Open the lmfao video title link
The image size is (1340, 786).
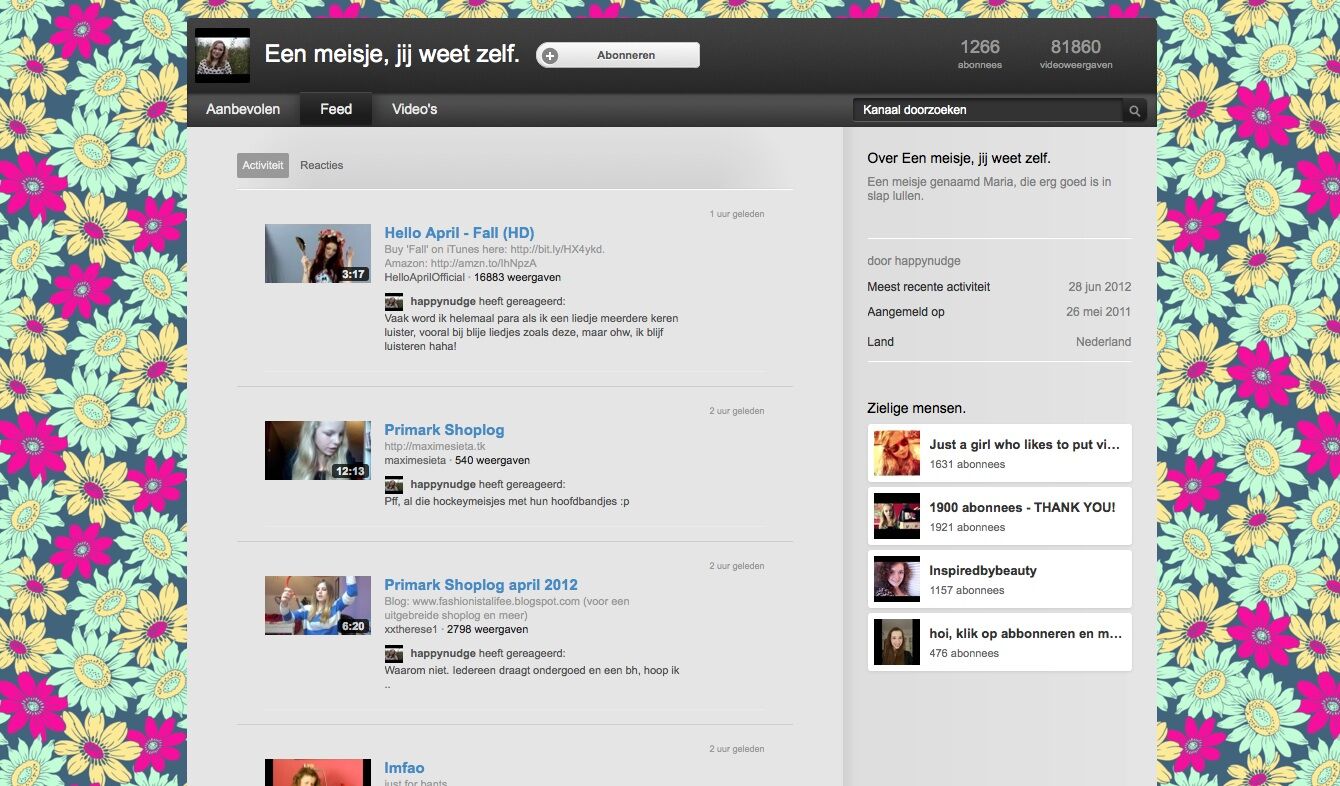(404, 768)
